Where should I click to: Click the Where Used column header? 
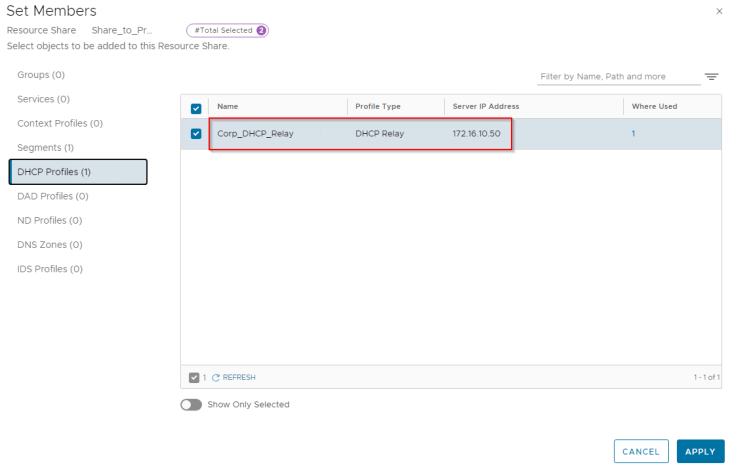pos(654,107)
